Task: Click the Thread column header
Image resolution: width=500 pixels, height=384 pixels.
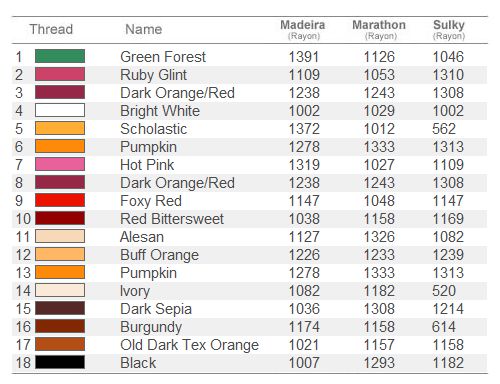Action: pos(51,29)
